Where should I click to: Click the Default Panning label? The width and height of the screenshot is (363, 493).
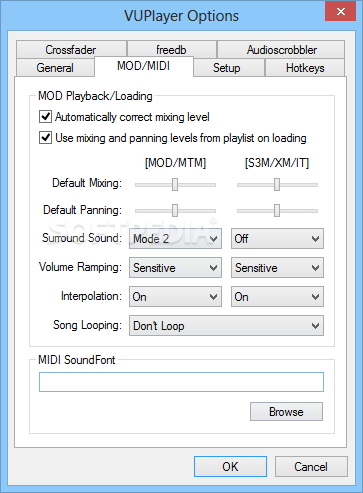tap(83, 210)
